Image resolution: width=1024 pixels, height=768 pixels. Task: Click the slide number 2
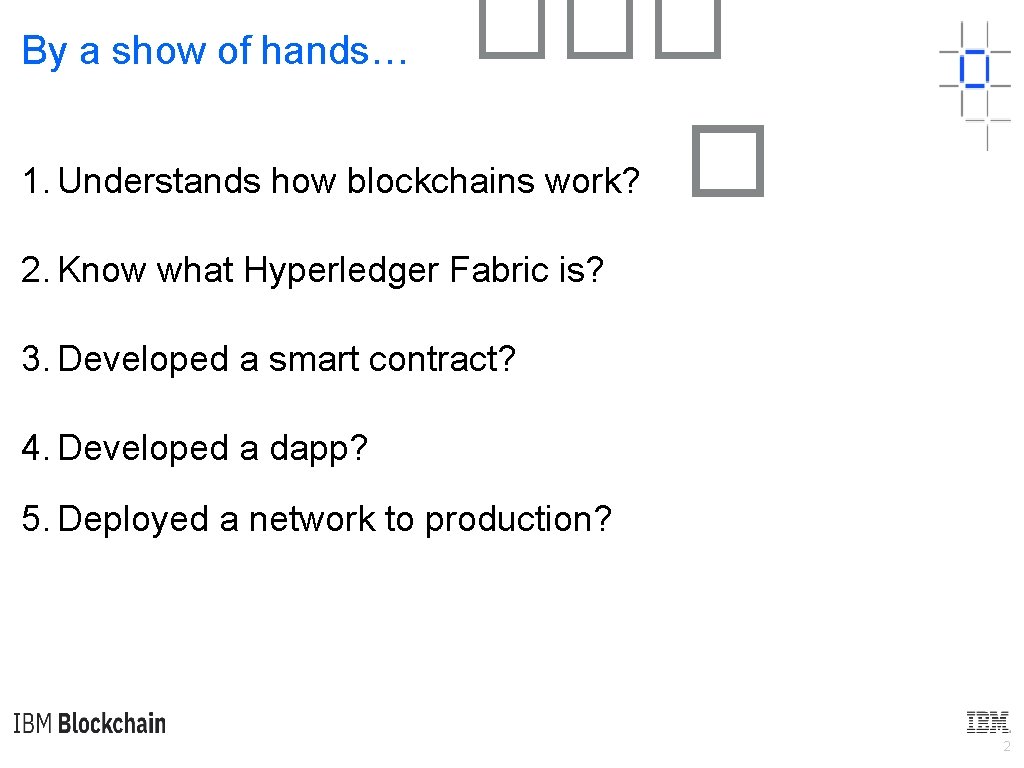click(x=1006, y=746)
